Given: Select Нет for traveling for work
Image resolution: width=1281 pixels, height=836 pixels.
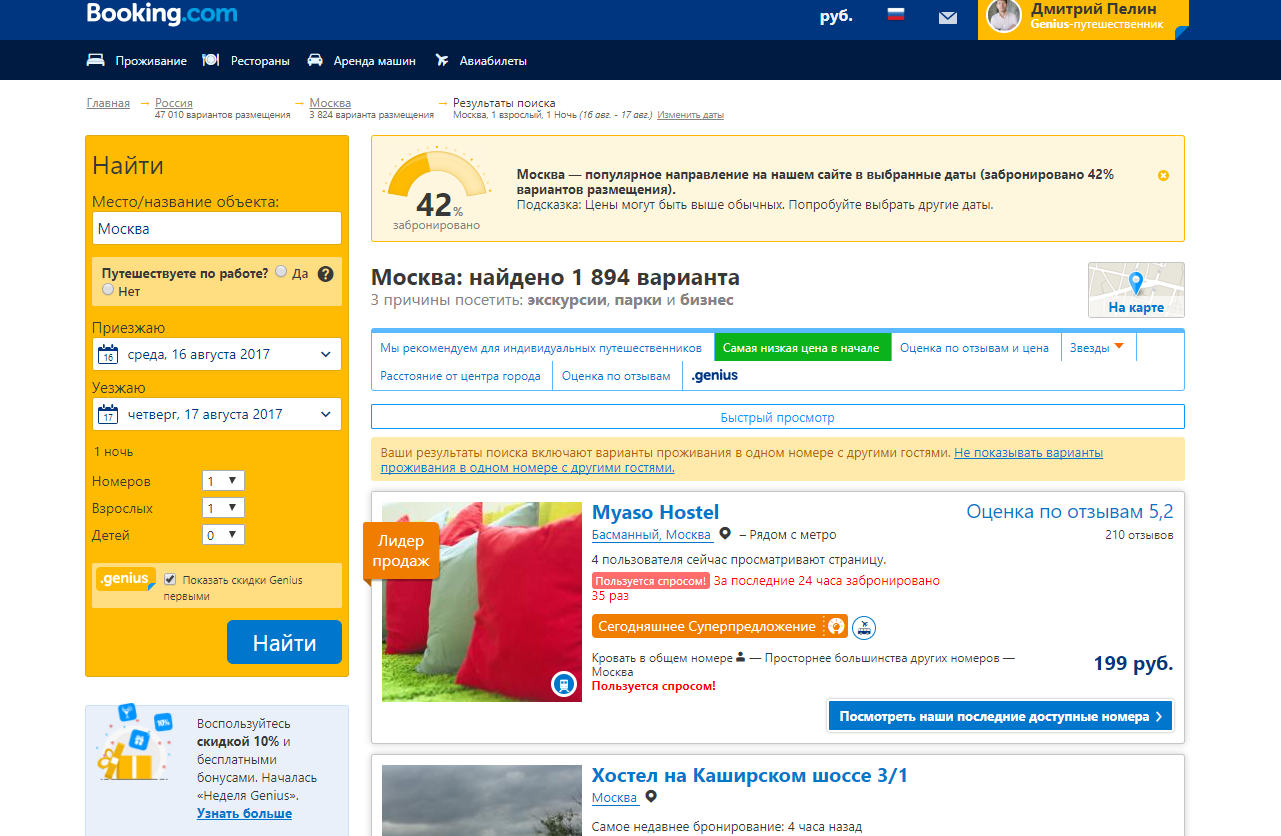Looking at the screenshot, I should pyautogui.click(x=108, y=290).
